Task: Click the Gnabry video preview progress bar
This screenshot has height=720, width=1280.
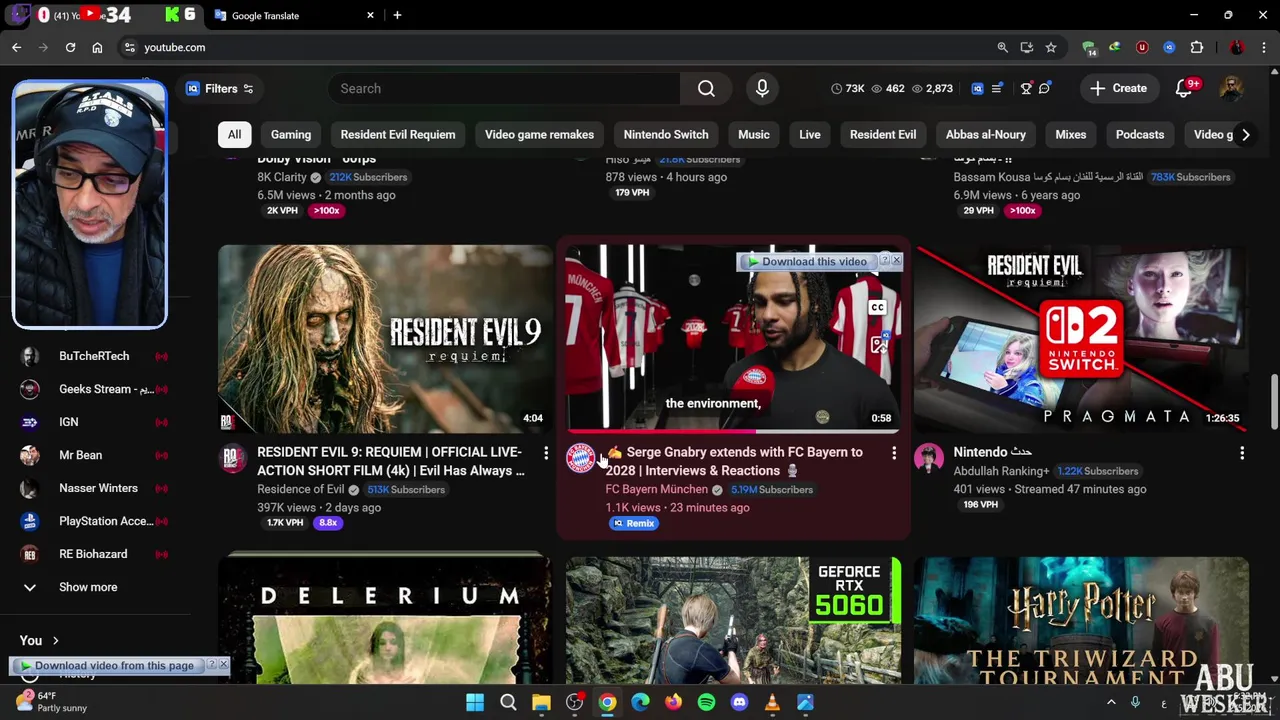Action: click(733, 432)
